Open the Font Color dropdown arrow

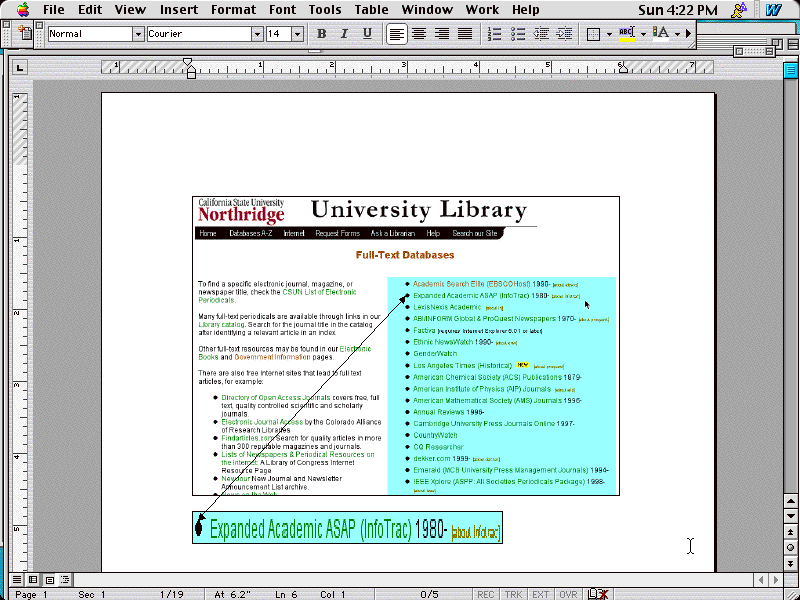[x=677, y=35]
